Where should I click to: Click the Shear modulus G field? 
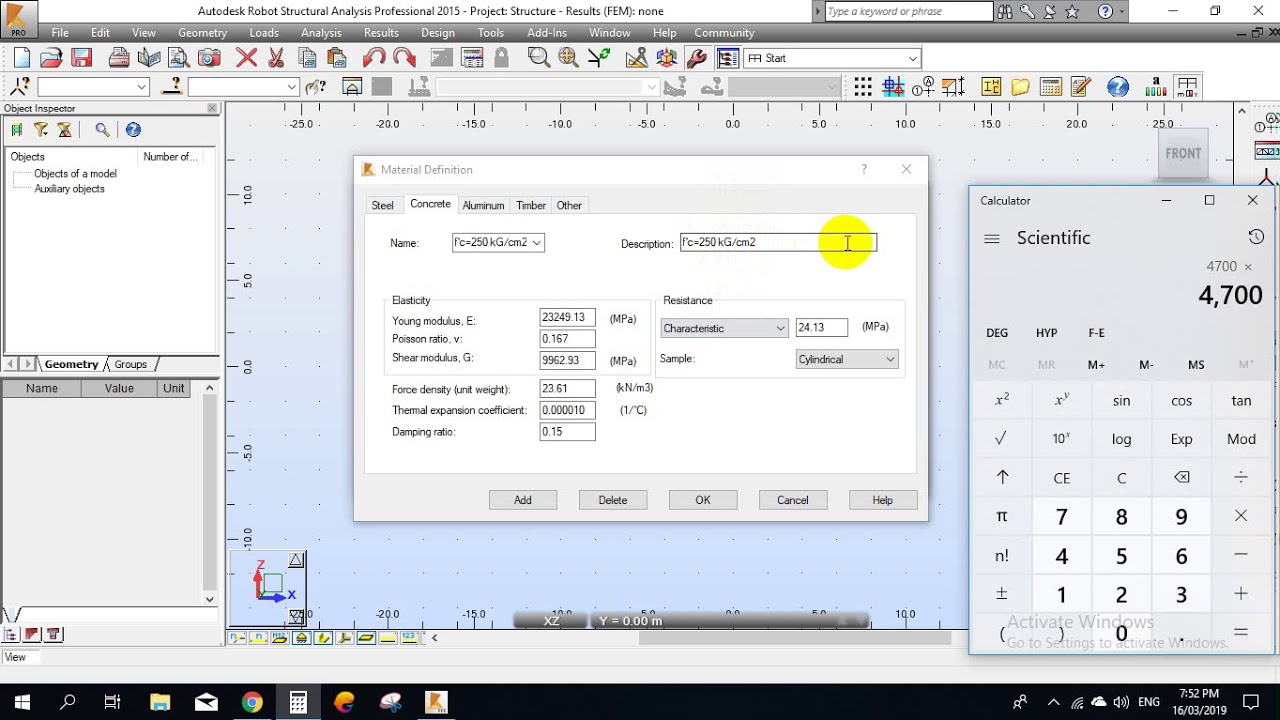pyautogui.click(x=567, y=360)
